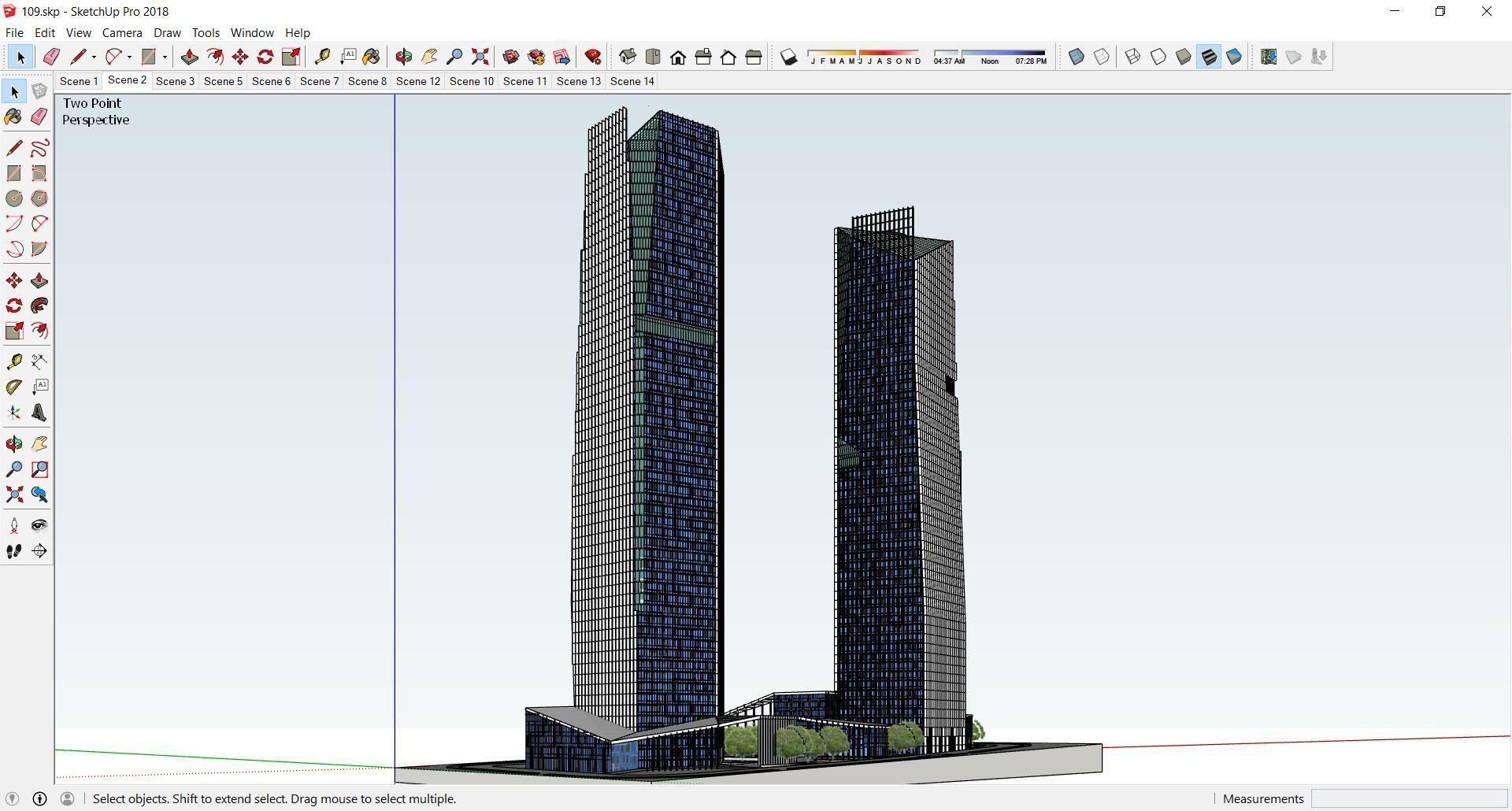Enable Hidden Line display style
This screenshot has width=1512, height=811.
(x=1158, y=57)
